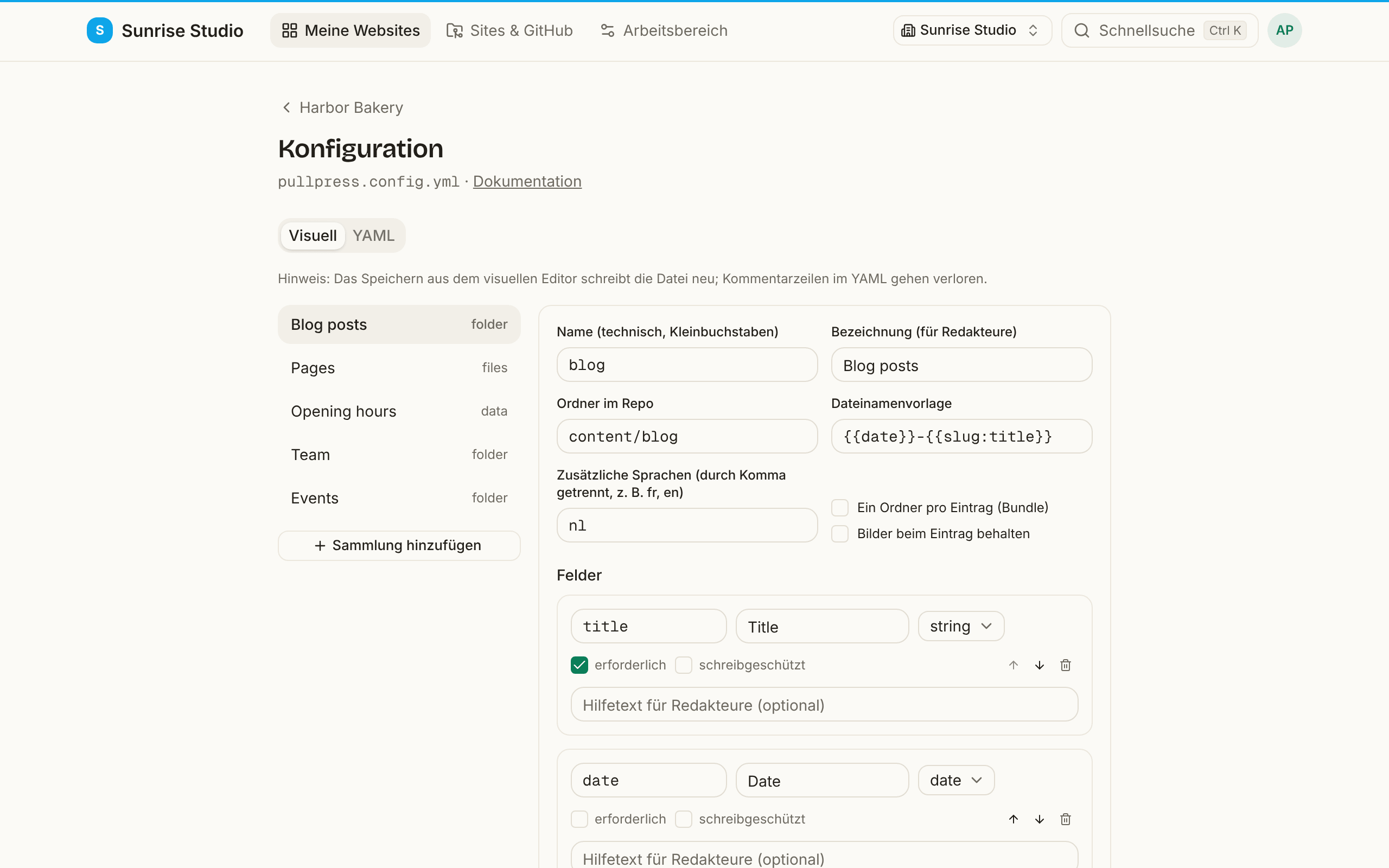Move the date field down
This screenshot has height=868, width=1389.
click(1040, 819)
